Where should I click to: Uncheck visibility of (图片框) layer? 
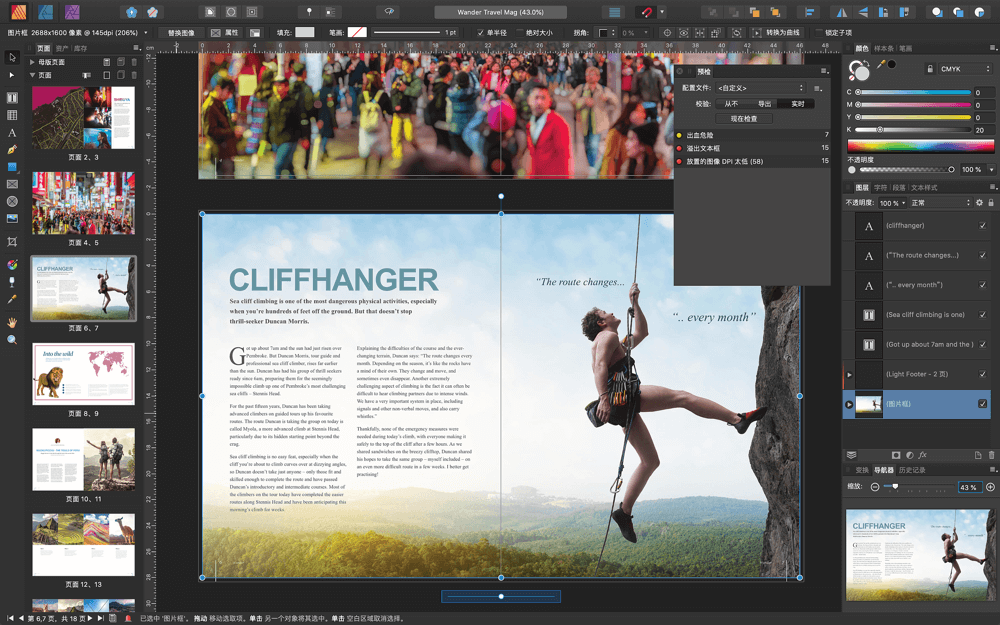(982, 404)
